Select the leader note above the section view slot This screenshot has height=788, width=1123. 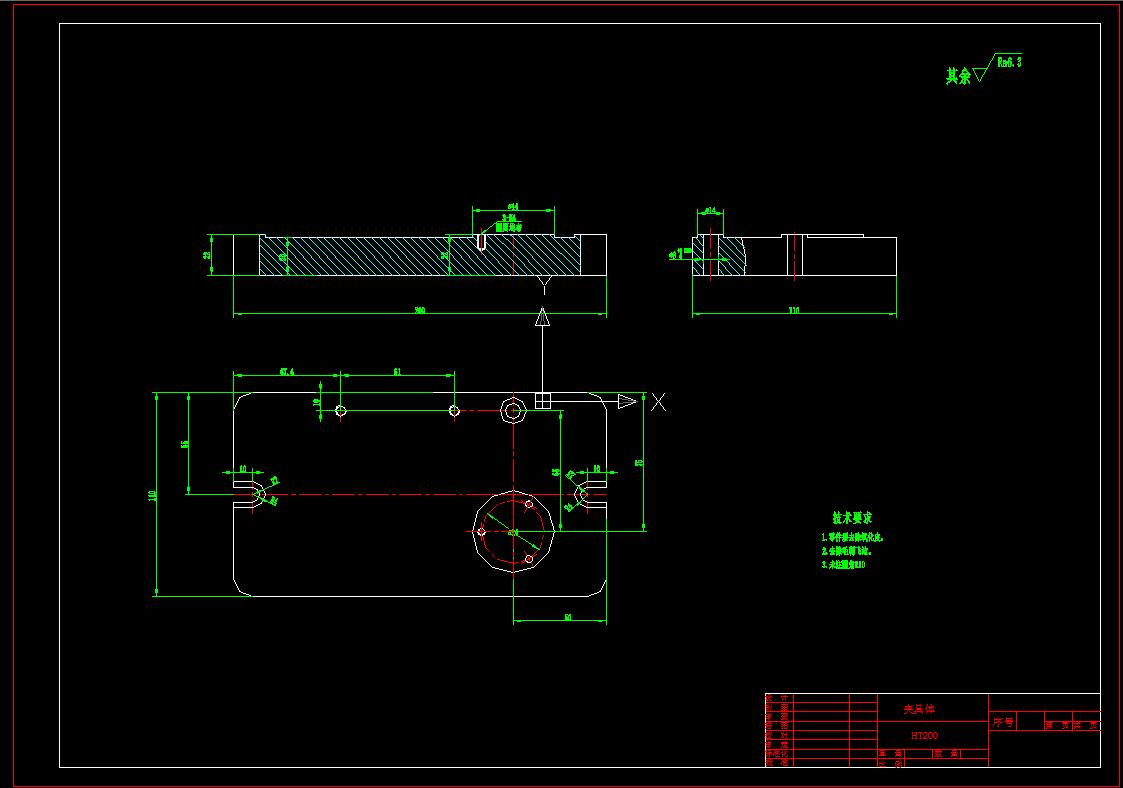click(x=509, y=222)
